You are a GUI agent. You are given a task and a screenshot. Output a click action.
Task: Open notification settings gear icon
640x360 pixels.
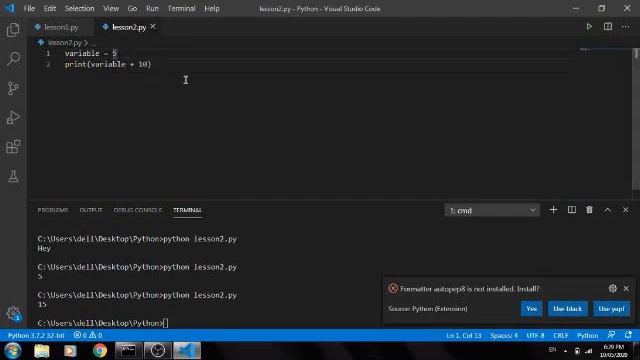pyautogui.click(x=612, y=289)
